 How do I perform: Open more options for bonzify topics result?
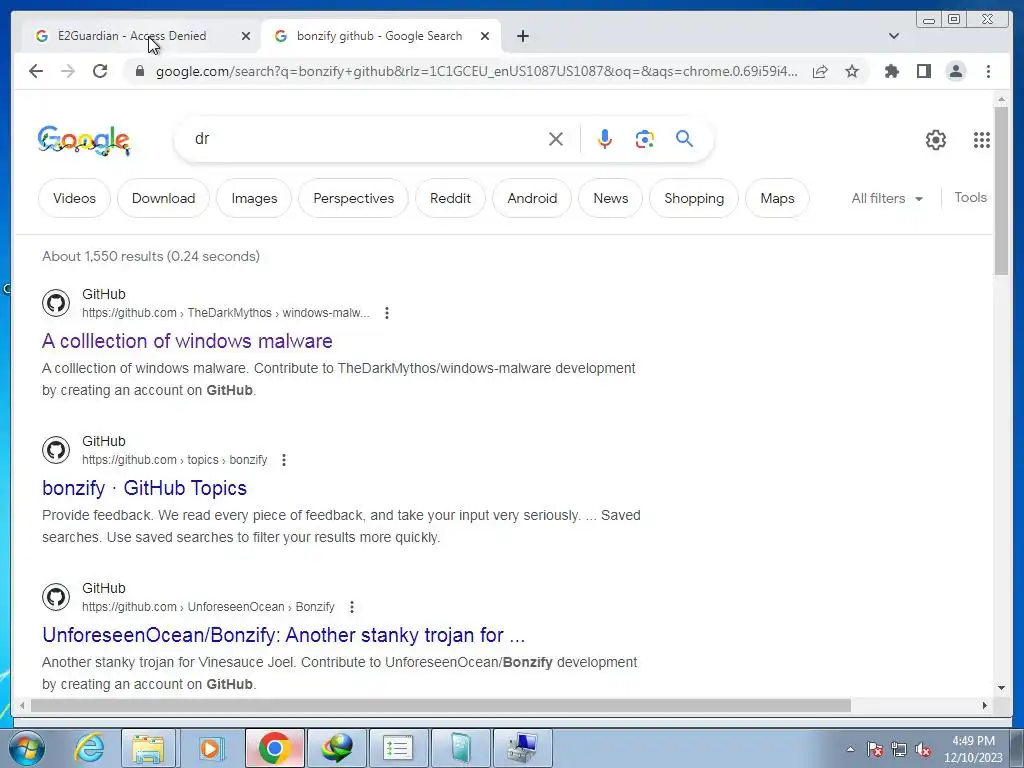click(283, 460)
